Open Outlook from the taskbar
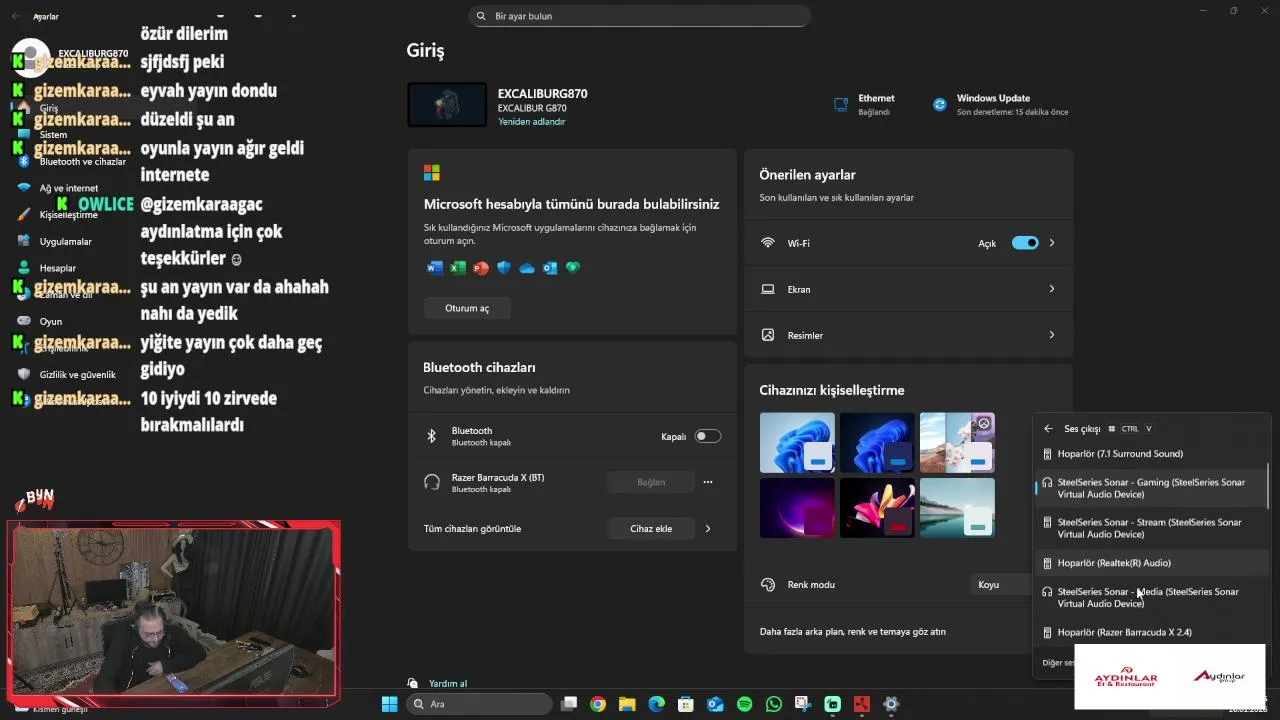Image resolution: width=1280 pixels, height=720 pixels. (715, 704)
